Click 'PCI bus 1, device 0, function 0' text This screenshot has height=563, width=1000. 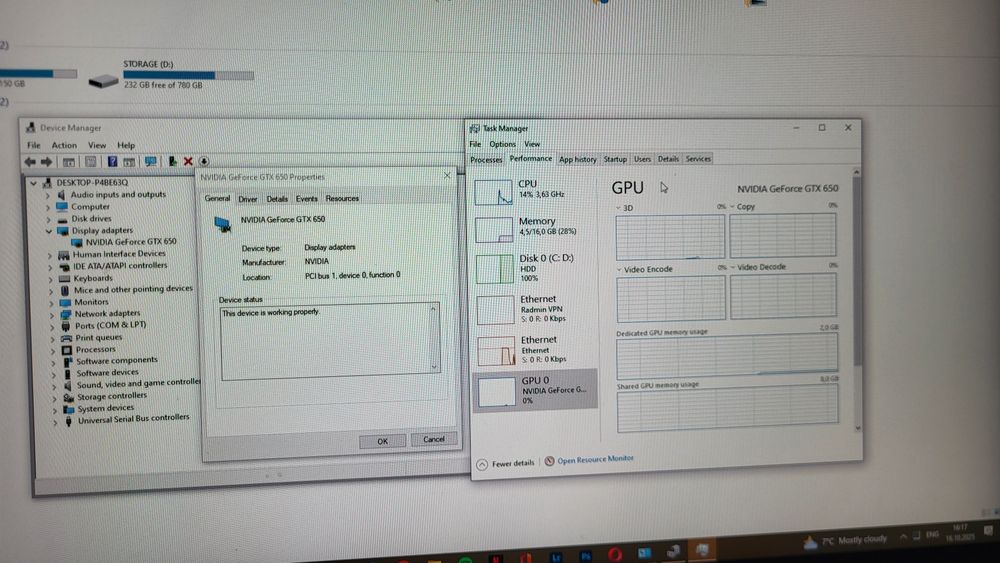353,275
